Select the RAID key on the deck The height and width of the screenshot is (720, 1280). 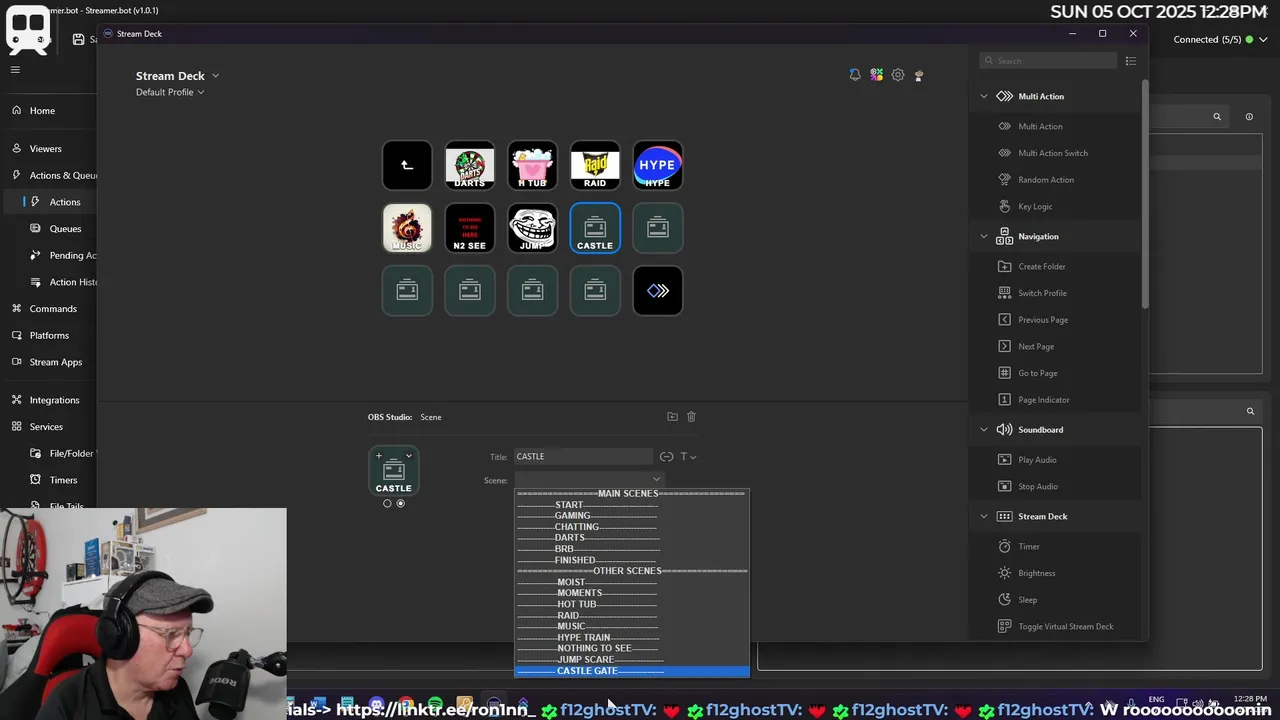[x=595, y=165]
